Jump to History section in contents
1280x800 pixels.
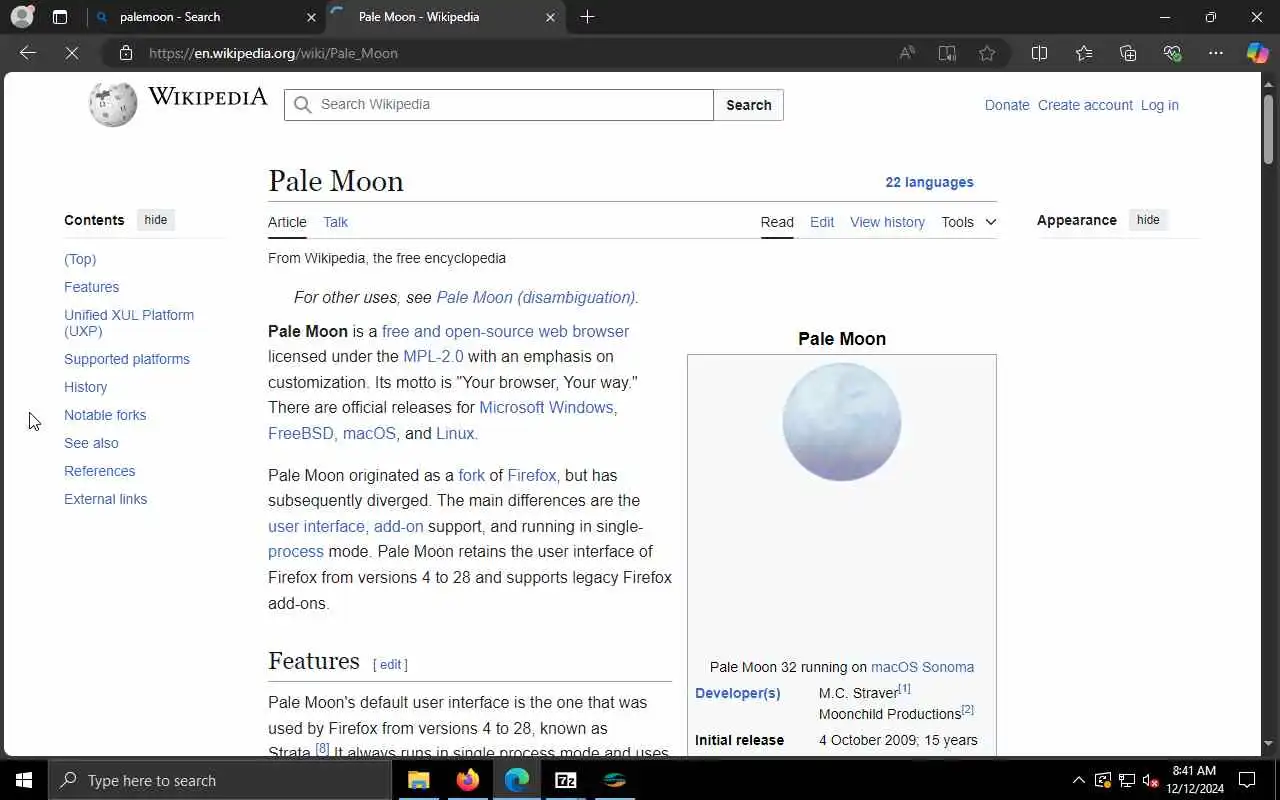[85, 387]
